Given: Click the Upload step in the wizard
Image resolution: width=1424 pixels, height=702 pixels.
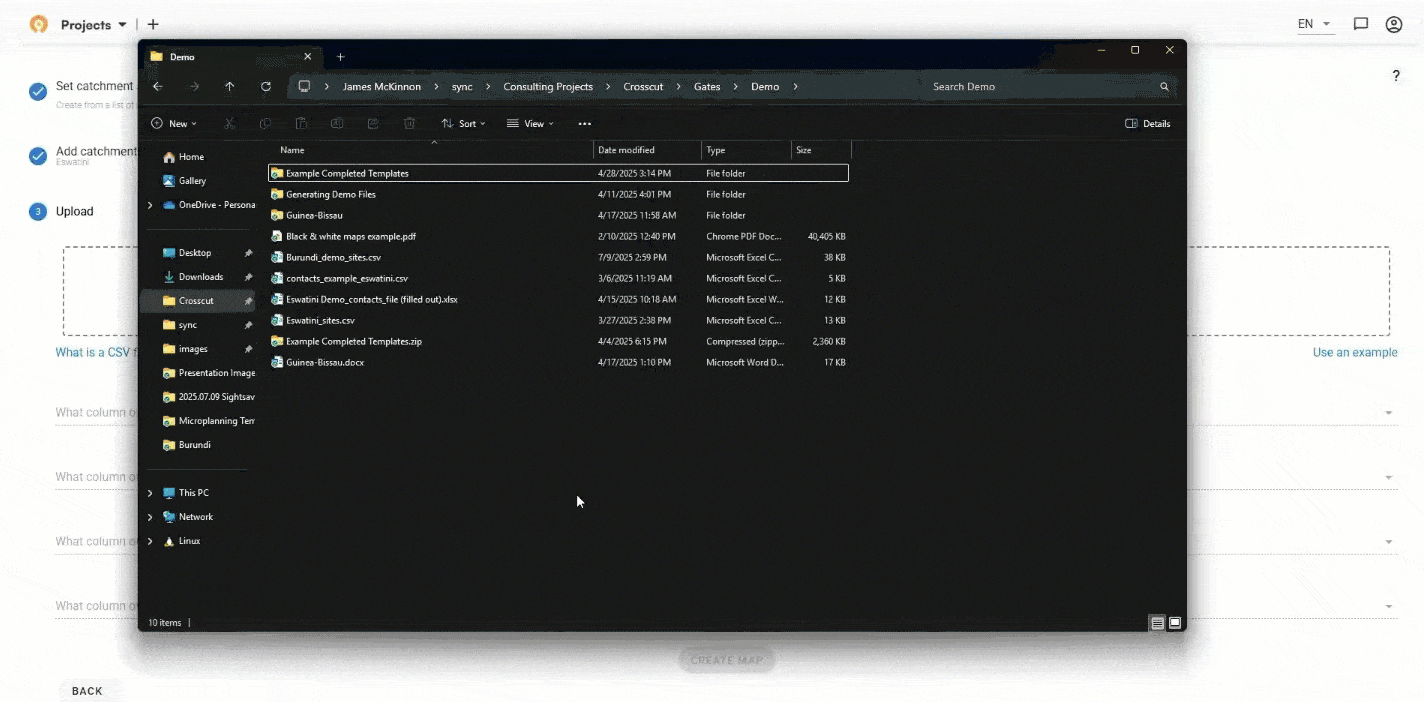Looking at the screenshot, I should tap(61, 211).
